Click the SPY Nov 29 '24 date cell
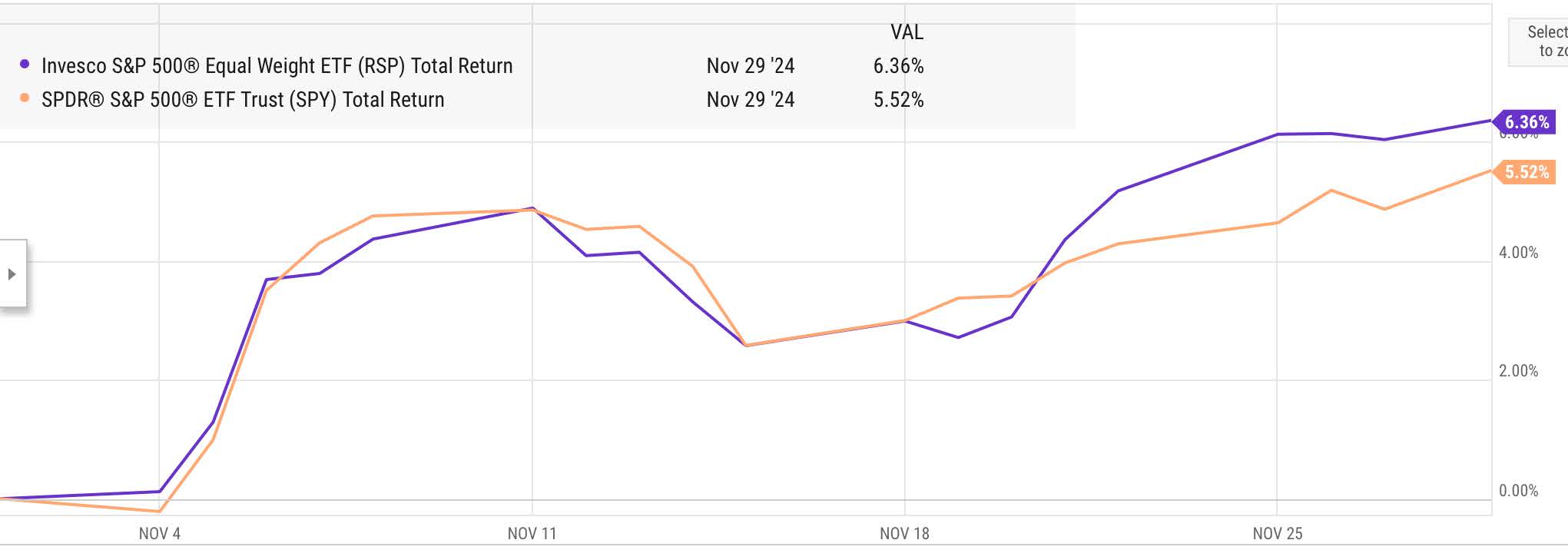1568x550 pixels. point(751,100)
